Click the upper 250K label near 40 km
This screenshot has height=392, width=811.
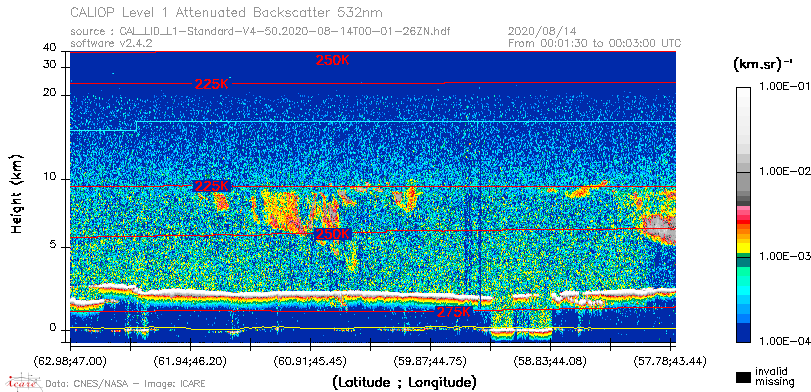(333, 60)
